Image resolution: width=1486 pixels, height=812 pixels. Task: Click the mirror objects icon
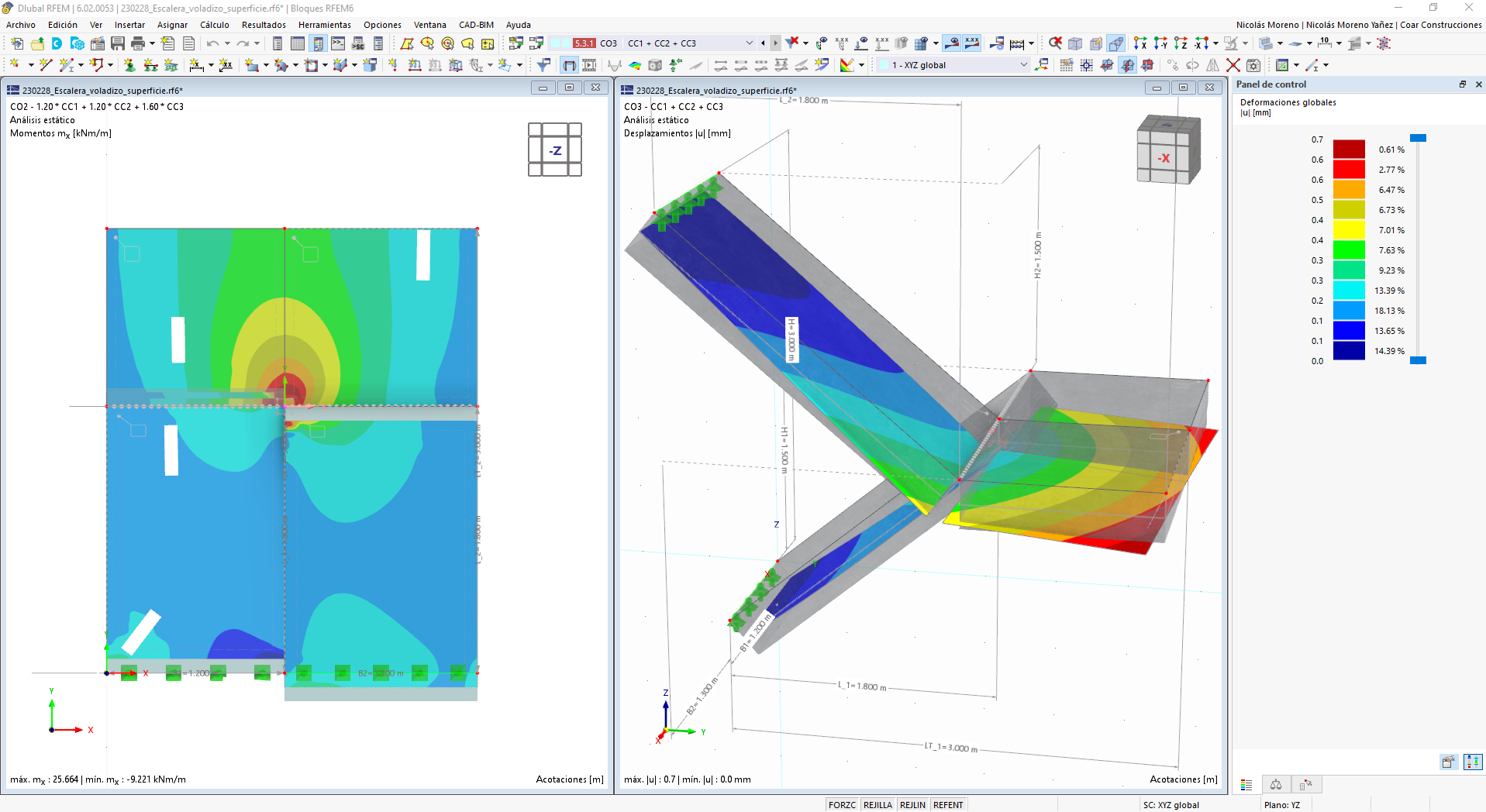click(1213, 65)
